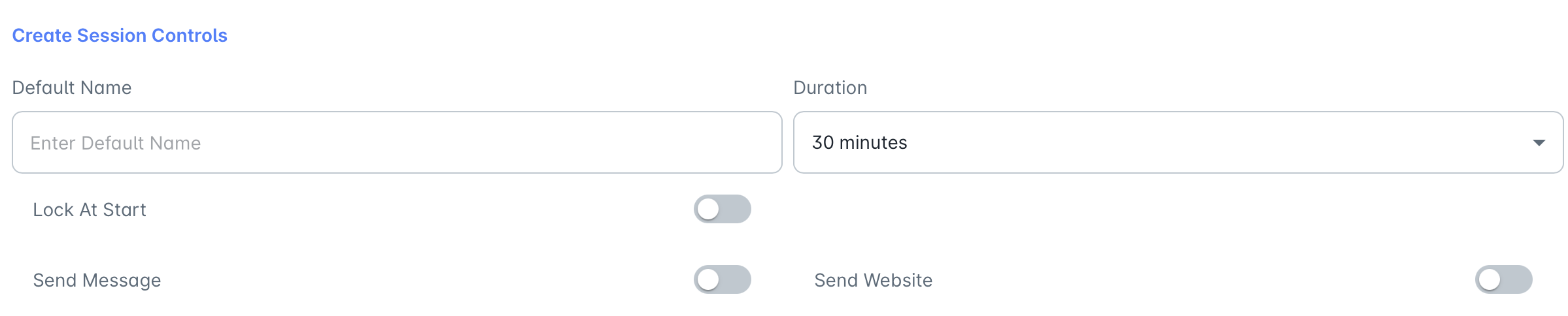Image resolution: width=1568 pixels, height=316 pixels.
Task: Click the Duration field label
Action: [830, 87]
